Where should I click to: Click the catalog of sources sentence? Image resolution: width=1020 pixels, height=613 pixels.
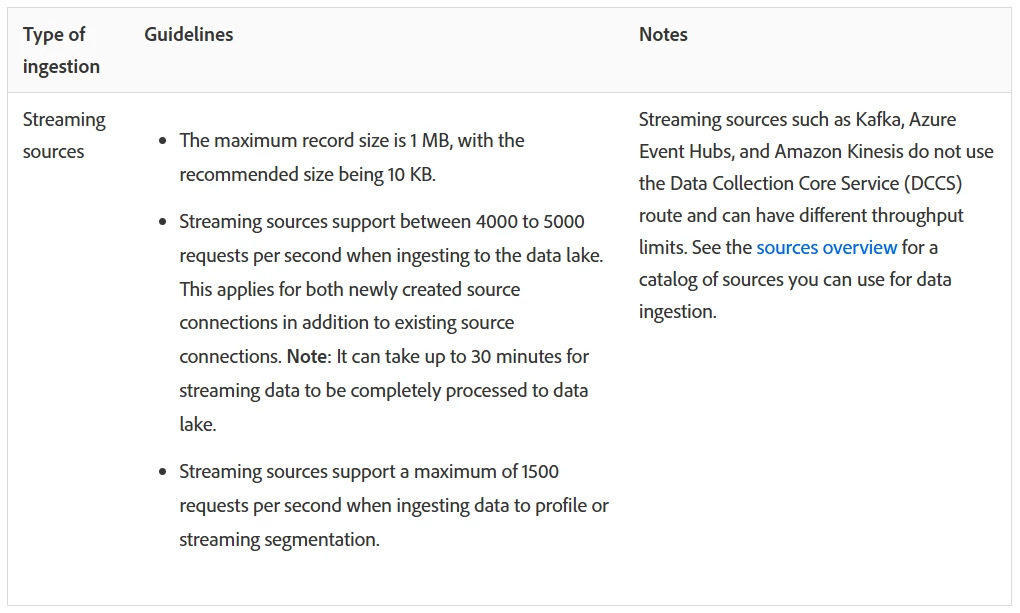[795, 280]
